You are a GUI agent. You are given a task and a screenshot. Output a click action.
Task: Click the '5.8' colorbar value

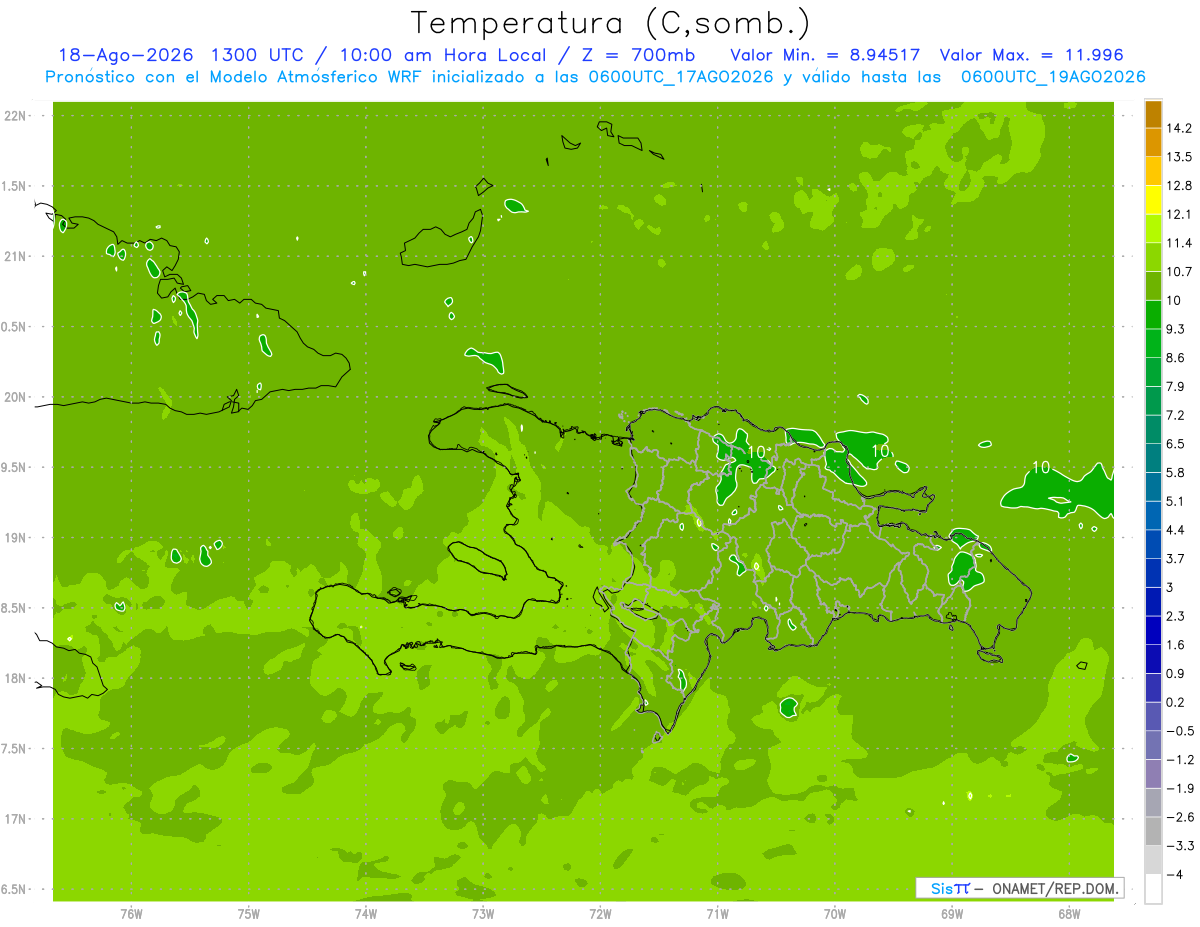point(1176,472)
